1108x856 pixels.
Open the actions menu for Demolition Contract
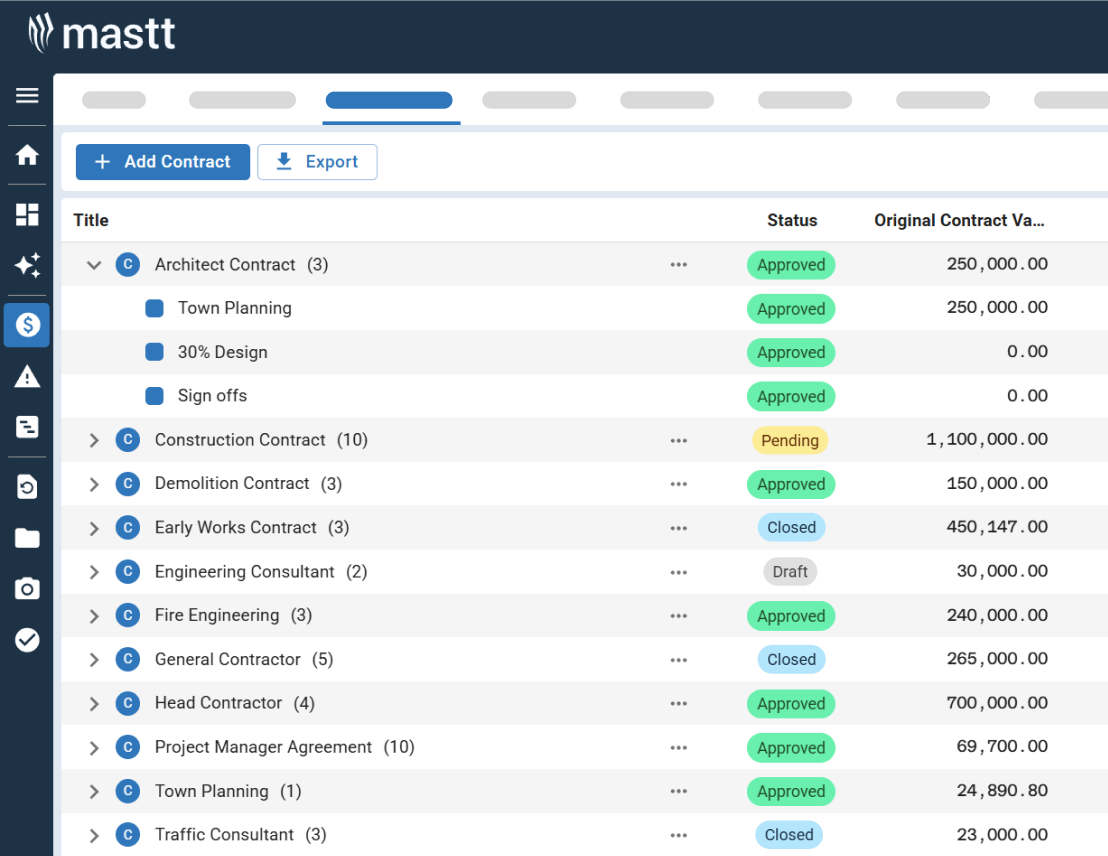pos(679,484)
